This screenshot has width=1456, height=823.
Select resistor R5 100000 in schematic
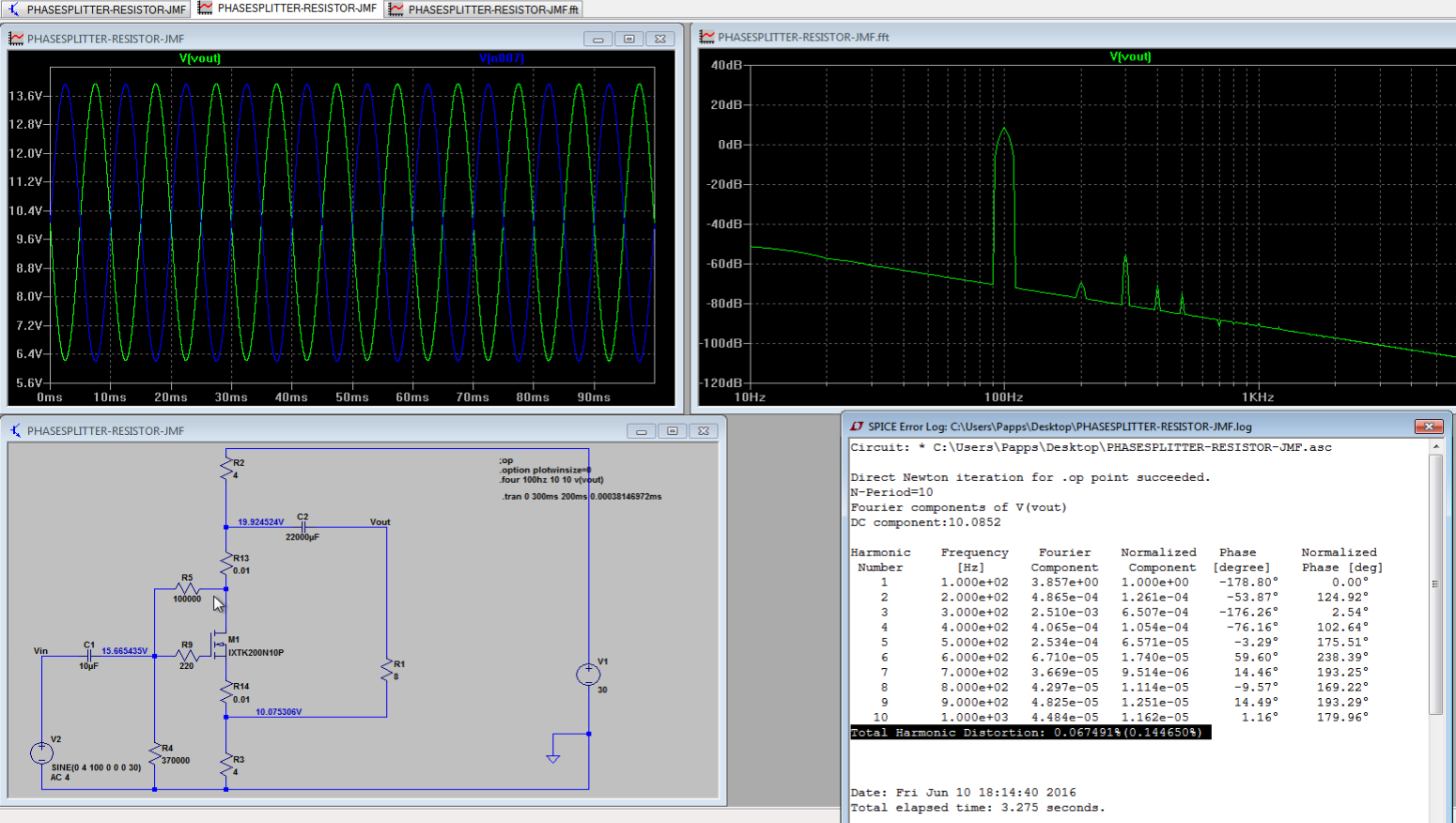187,589
